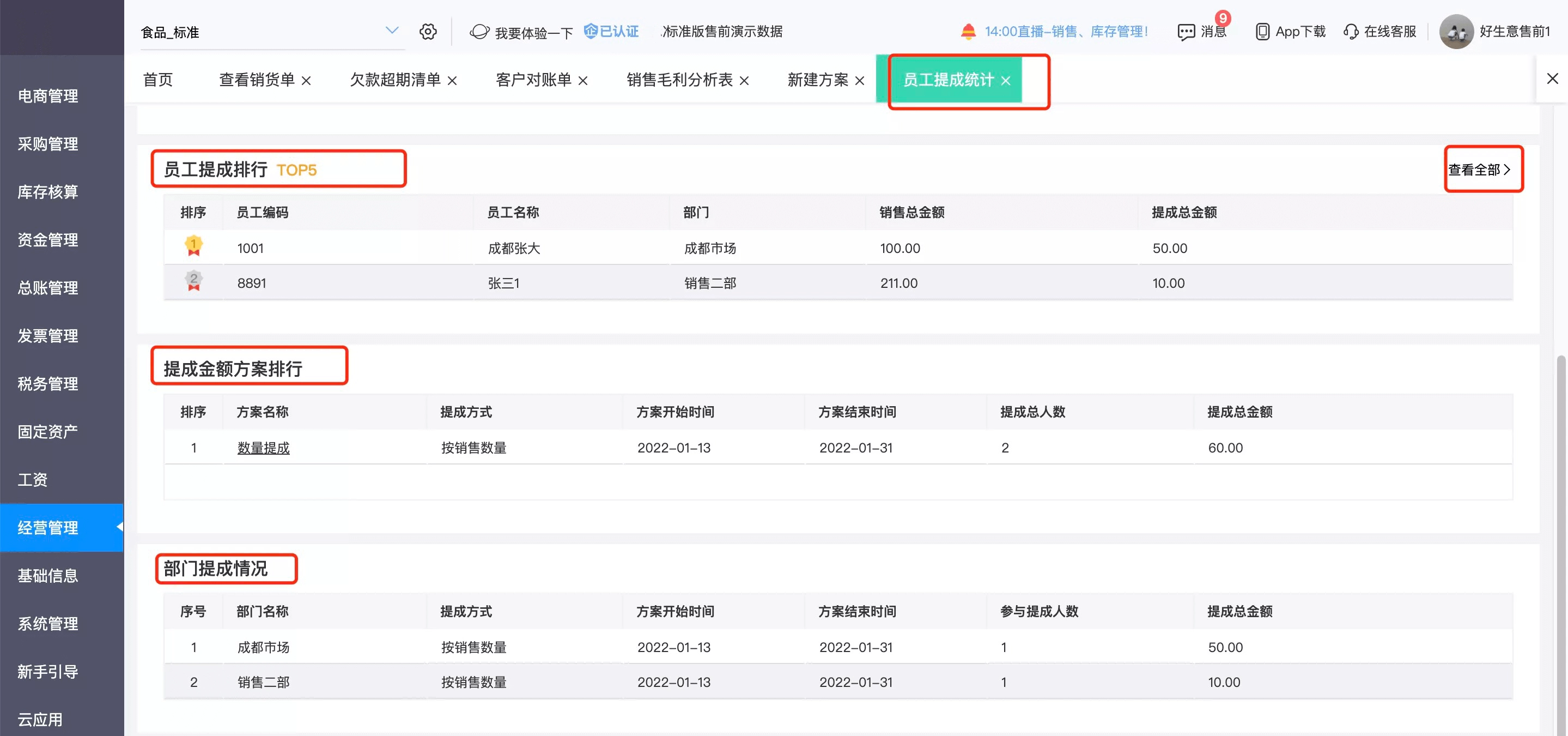This screenshot has height=736, width=1568.
Task: Close the 销售毛利分析表 tab
Action: point(744,81)
